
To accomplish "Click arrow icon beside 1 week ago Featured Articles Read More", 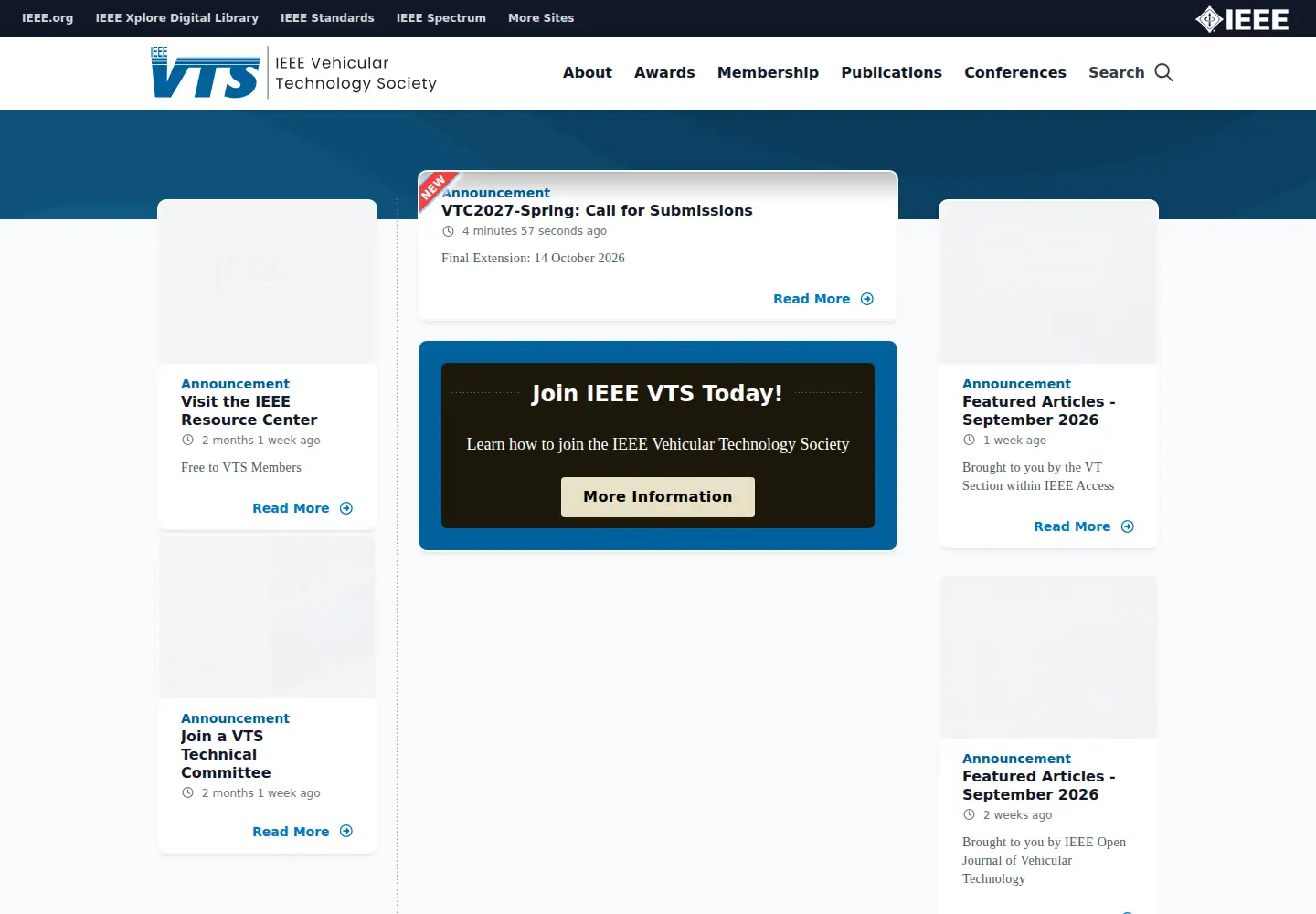I will pyautogui.click(x=1128, y=526).
